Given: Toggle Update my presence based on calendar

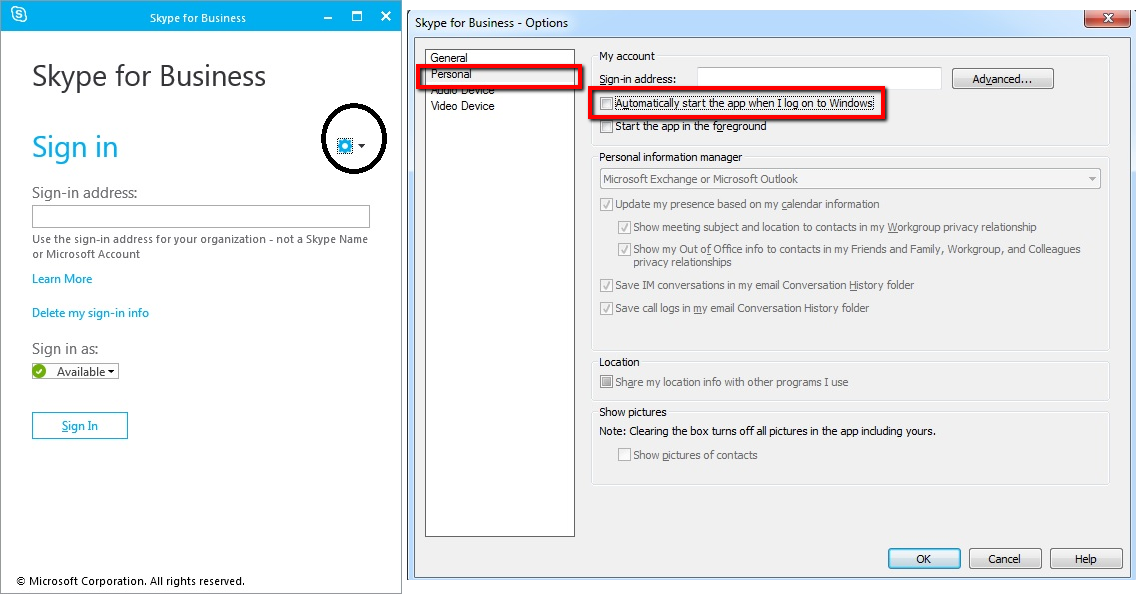Looking at the screenshot, I should [x=606, y=205].
